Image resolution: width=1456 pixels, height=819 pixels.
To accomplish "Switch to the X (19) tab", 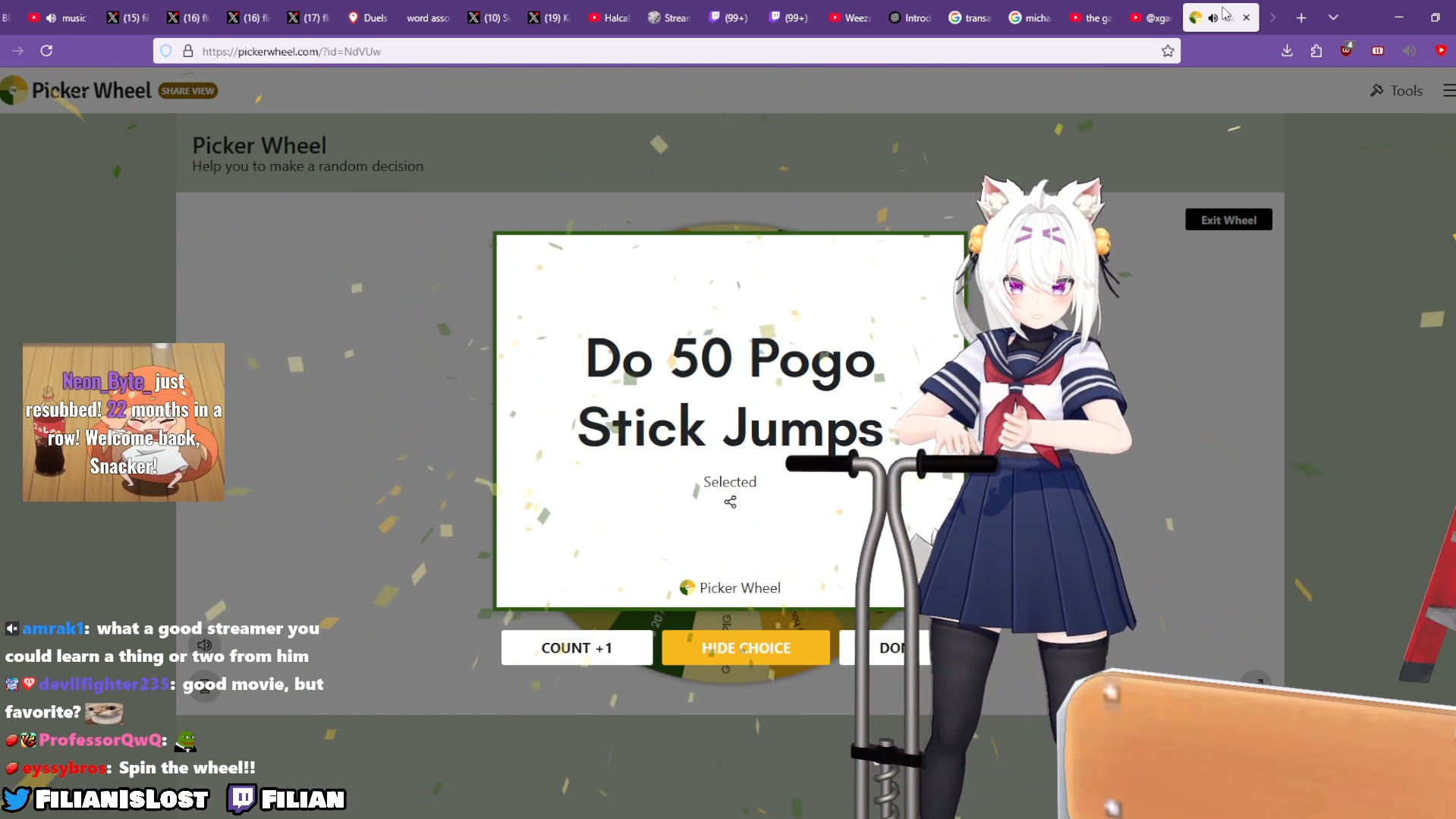I will 549,17.
